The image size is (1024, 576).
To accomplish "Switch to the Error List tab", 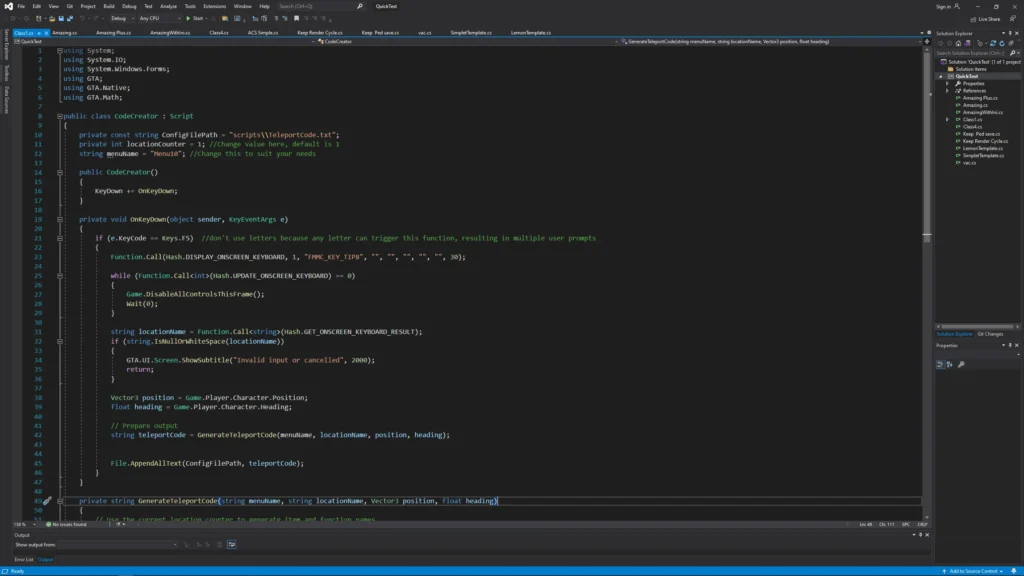I will [24, 560].
